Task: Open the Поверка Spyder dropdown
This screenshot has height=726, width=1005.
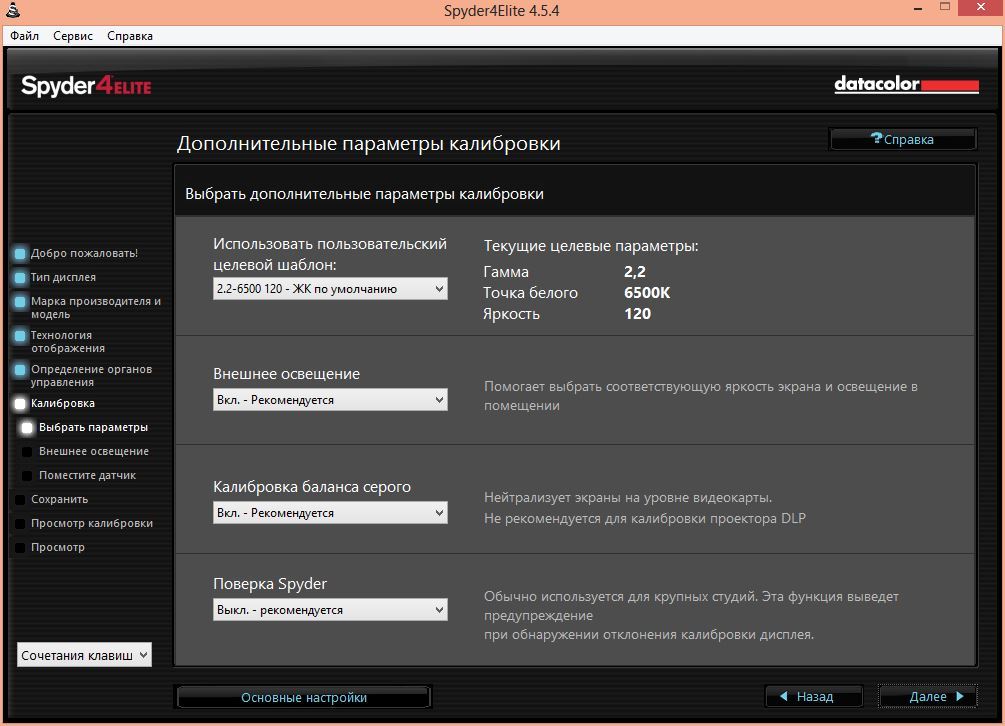Action: (330, 610)
